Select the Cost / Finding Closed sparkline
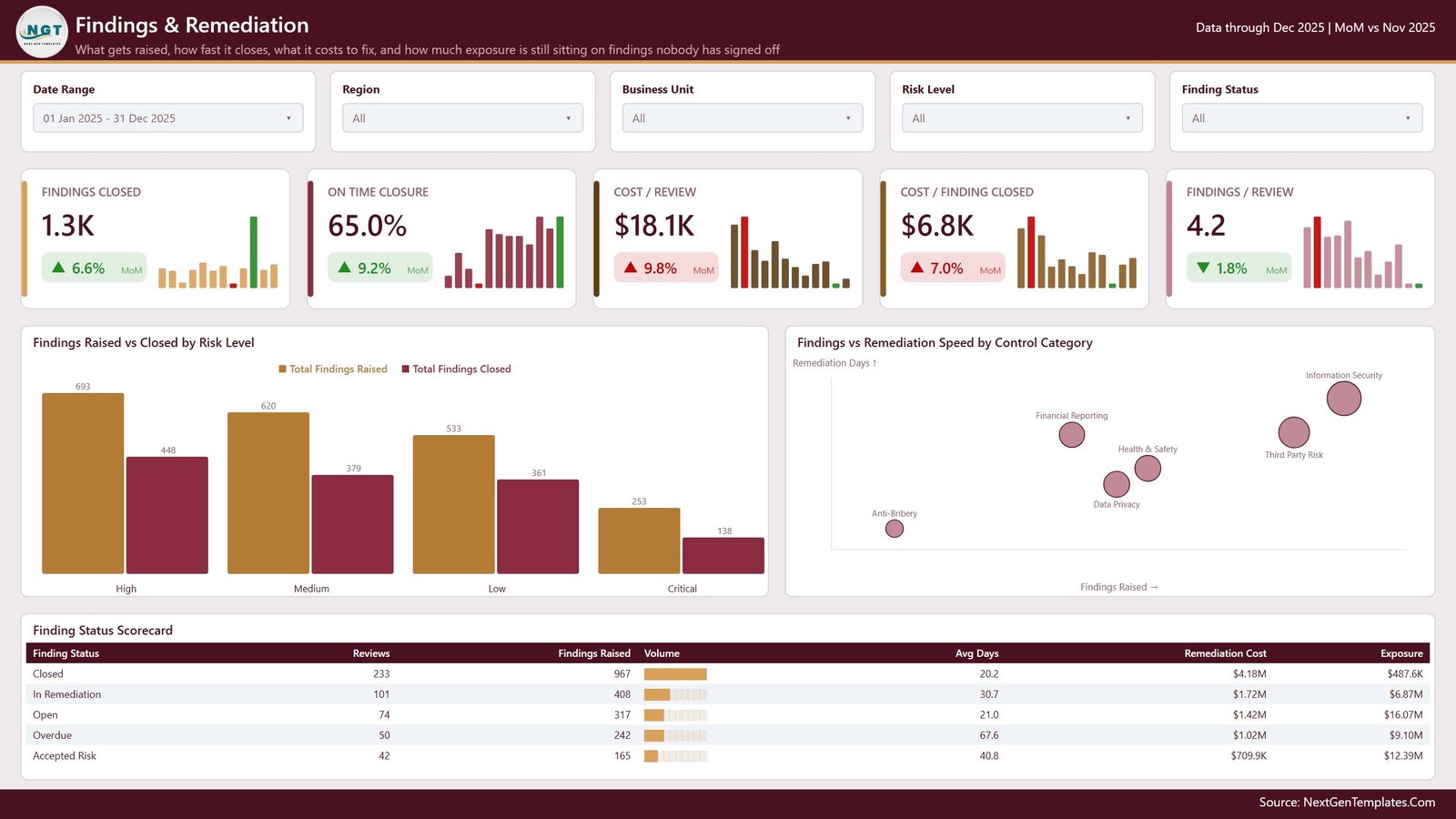 point(1077,252)
